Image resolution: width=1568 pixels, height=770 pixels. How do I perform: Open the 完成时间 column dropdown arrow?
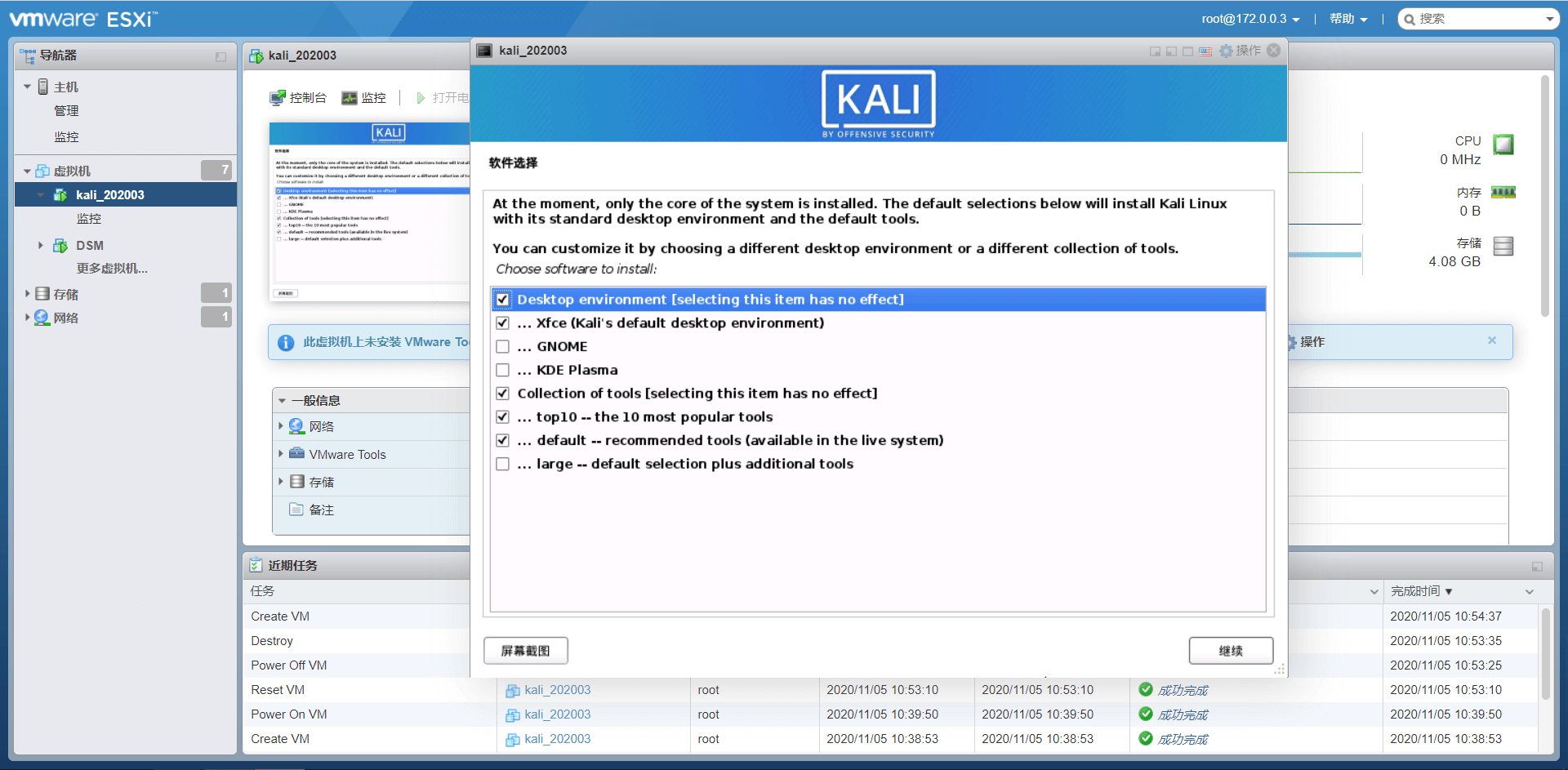(1529, 592)
